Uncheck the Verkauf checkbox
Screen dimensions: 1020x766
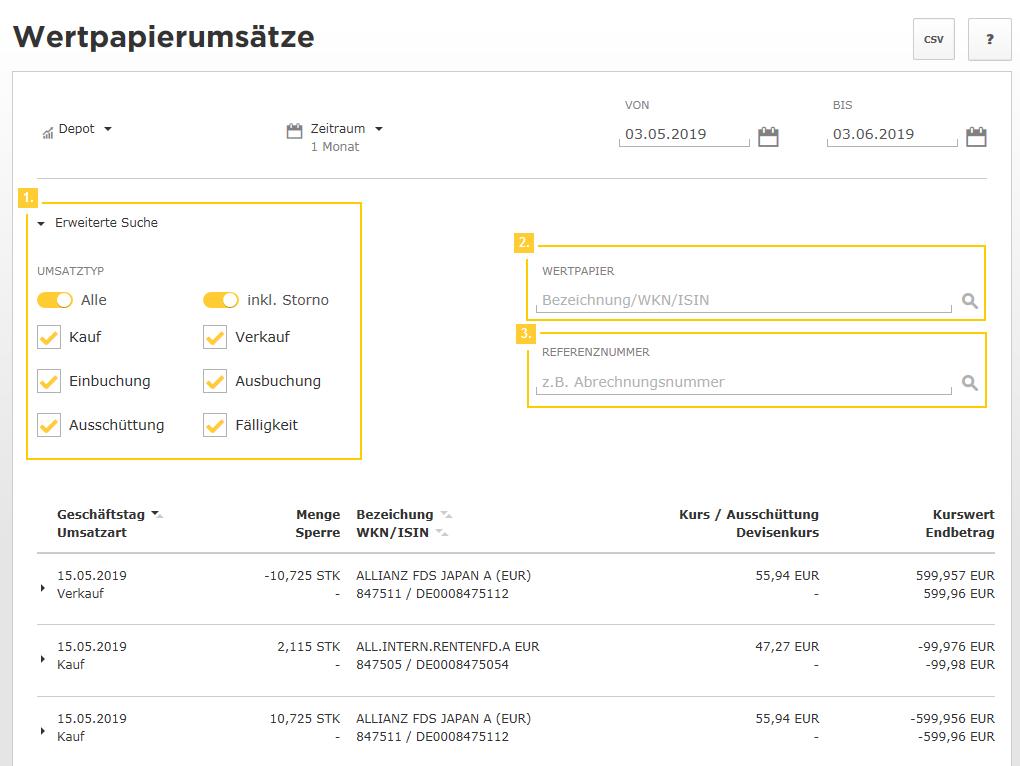click(x=215, y=338)
